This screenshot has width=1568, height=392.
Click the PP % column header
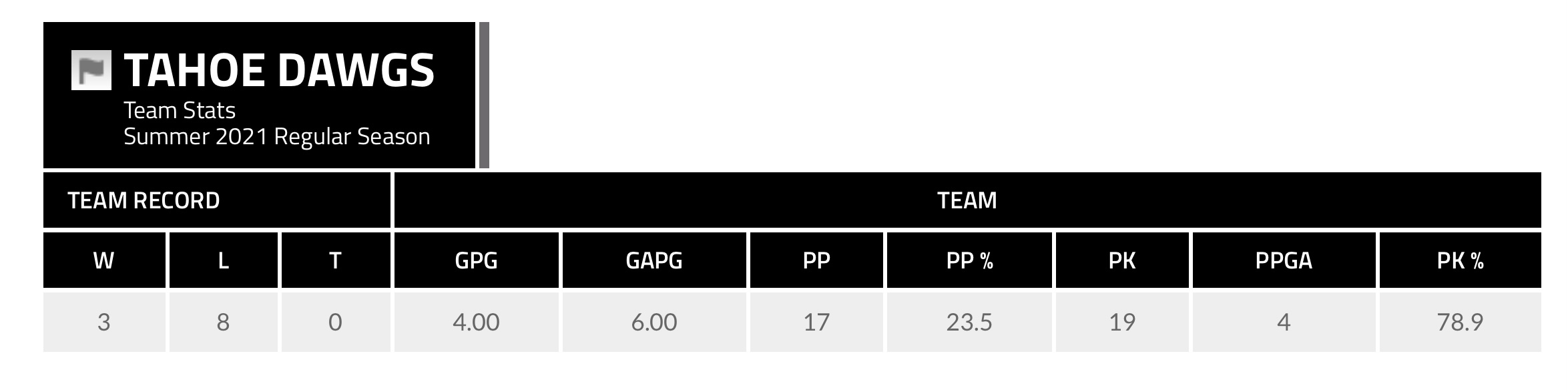coord(969,260)
